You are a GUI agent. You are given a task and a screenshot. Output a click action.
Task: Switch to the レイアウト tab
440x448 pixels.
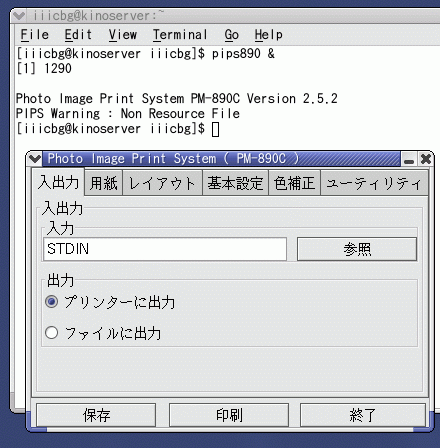[x=162, y=183]
